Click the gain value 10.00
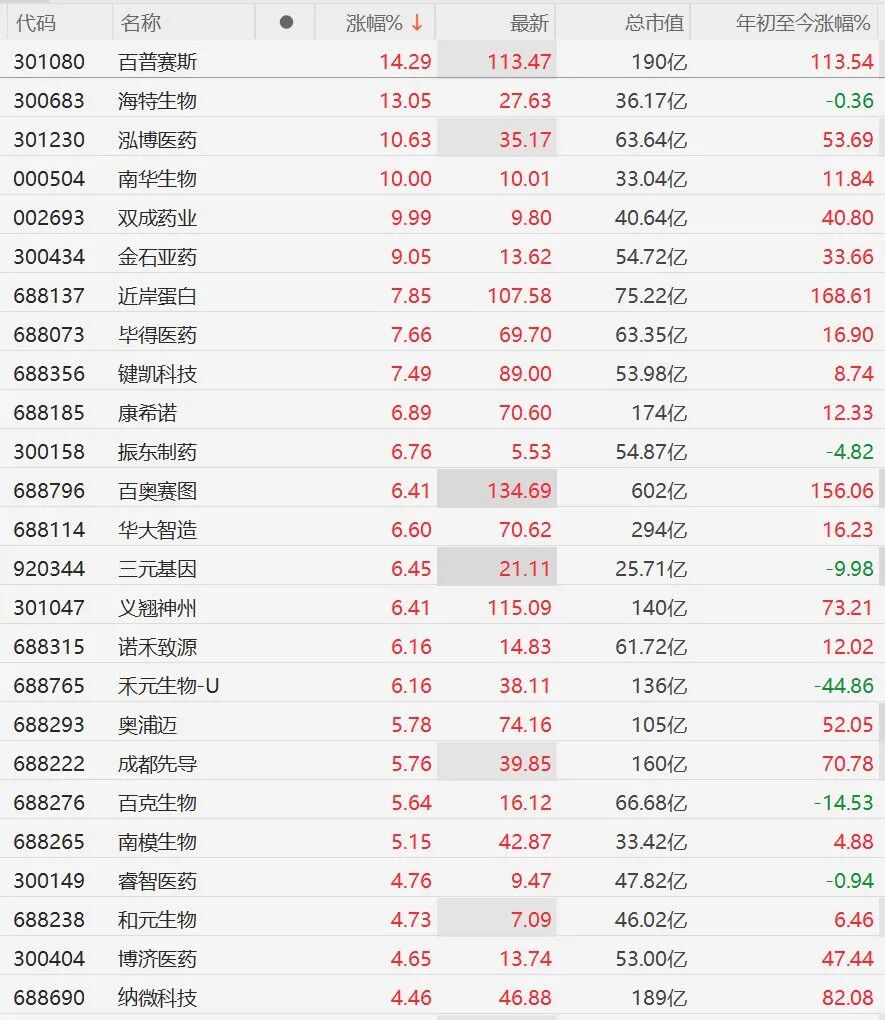This screenshot has height=1020, width=885. (x=405, y=179)
